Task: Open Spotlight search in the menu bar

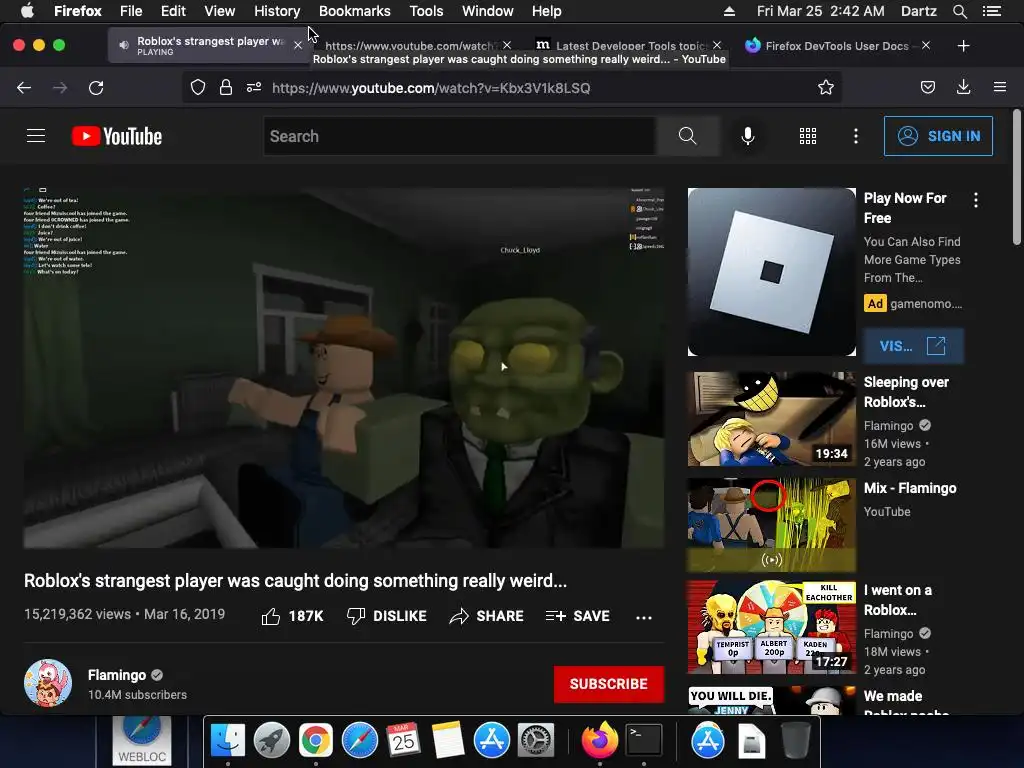Action: 959,11
